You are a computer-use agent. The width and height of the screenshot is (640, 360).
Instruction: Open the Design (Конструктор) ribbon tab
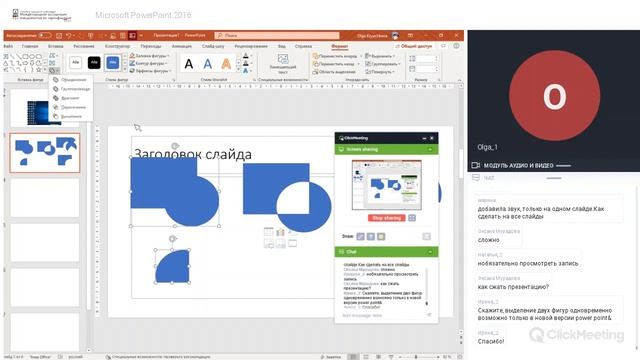tap(117, 46)
